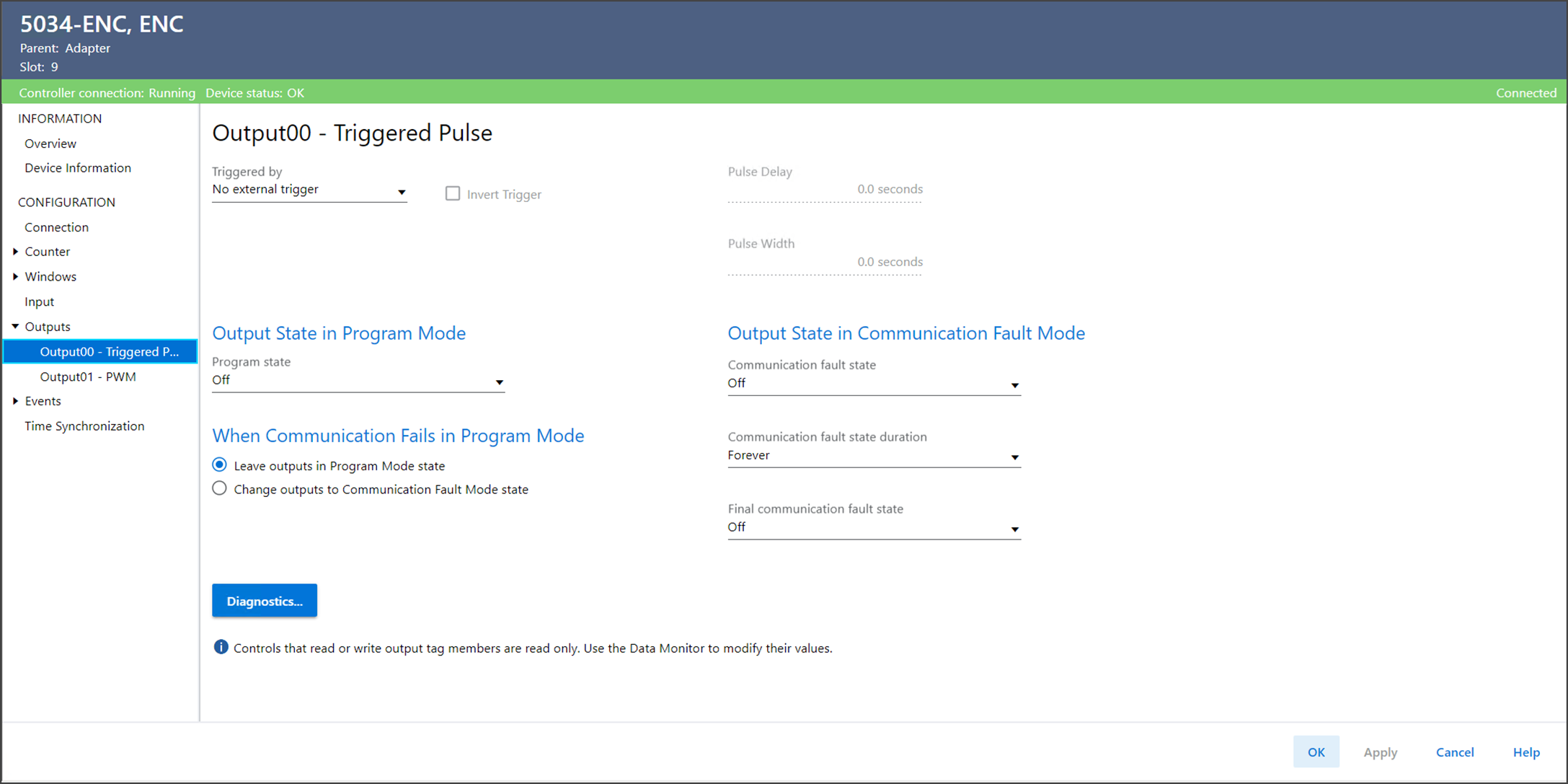
Task: Go to Output01 - PWM page
Action: (88, 376)
